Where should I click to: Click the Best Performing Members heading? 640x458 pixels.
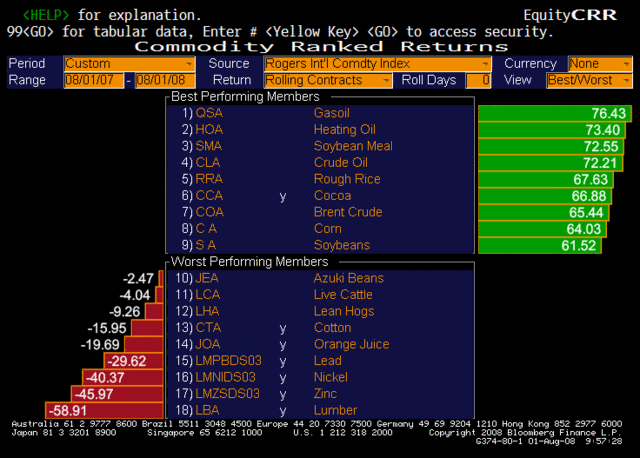point(245,97)
